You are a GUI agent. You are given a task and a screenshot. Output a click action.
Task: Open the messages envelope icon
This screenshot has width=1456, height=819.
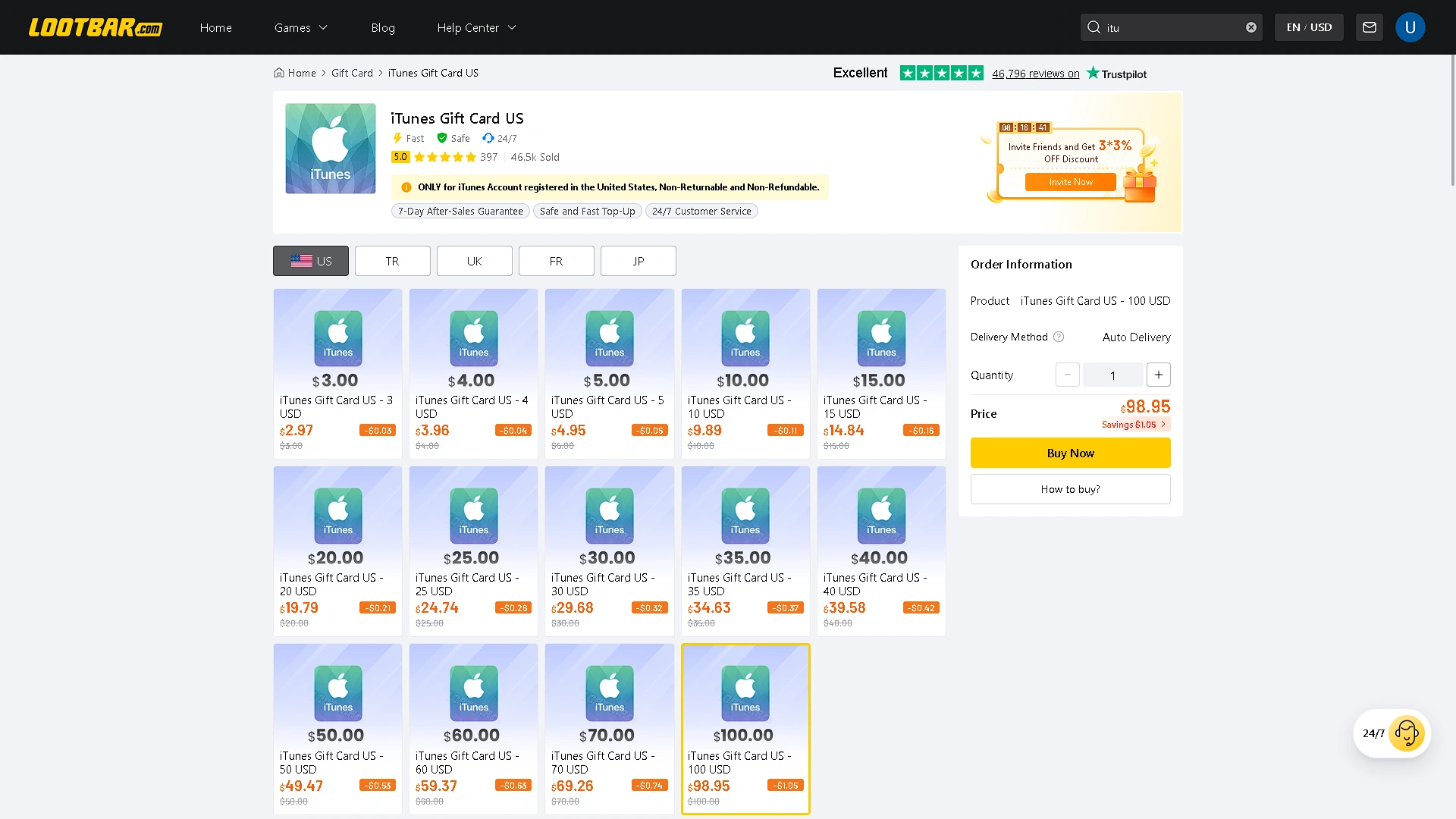pyautogui.click(x=1370, y=27)
